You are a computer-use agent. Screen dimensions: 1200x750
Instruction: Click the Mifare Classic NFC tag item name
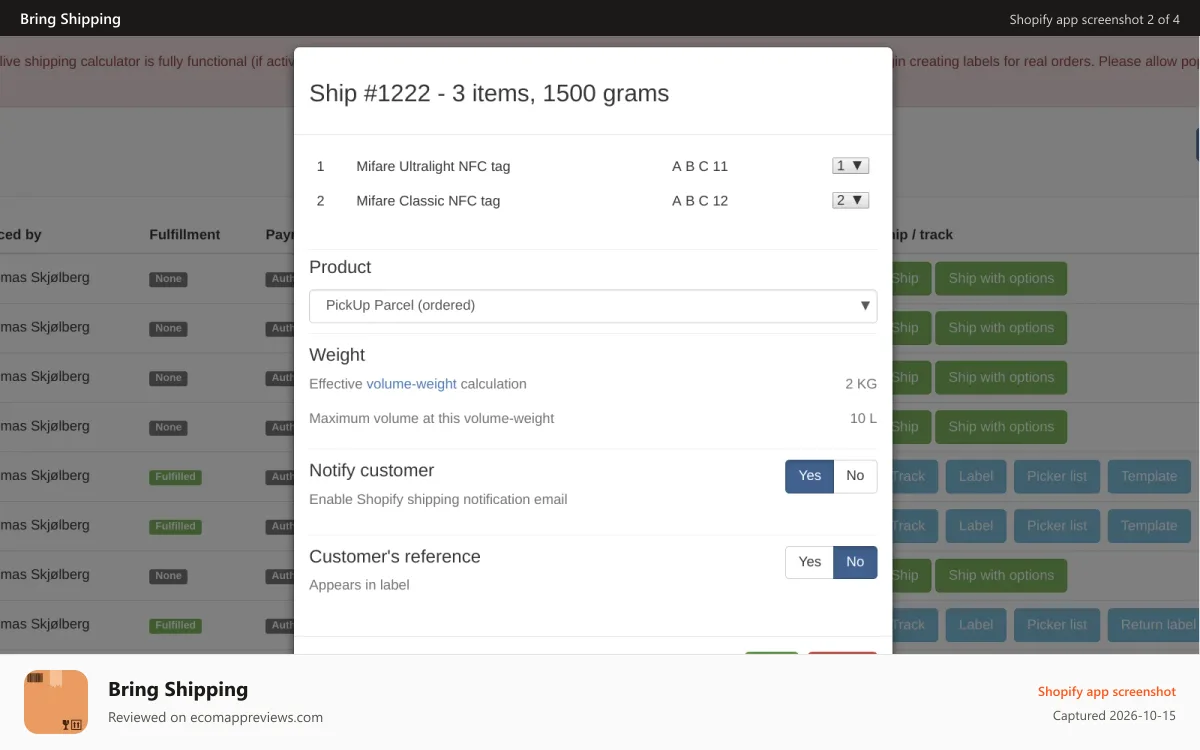point(428,200)
